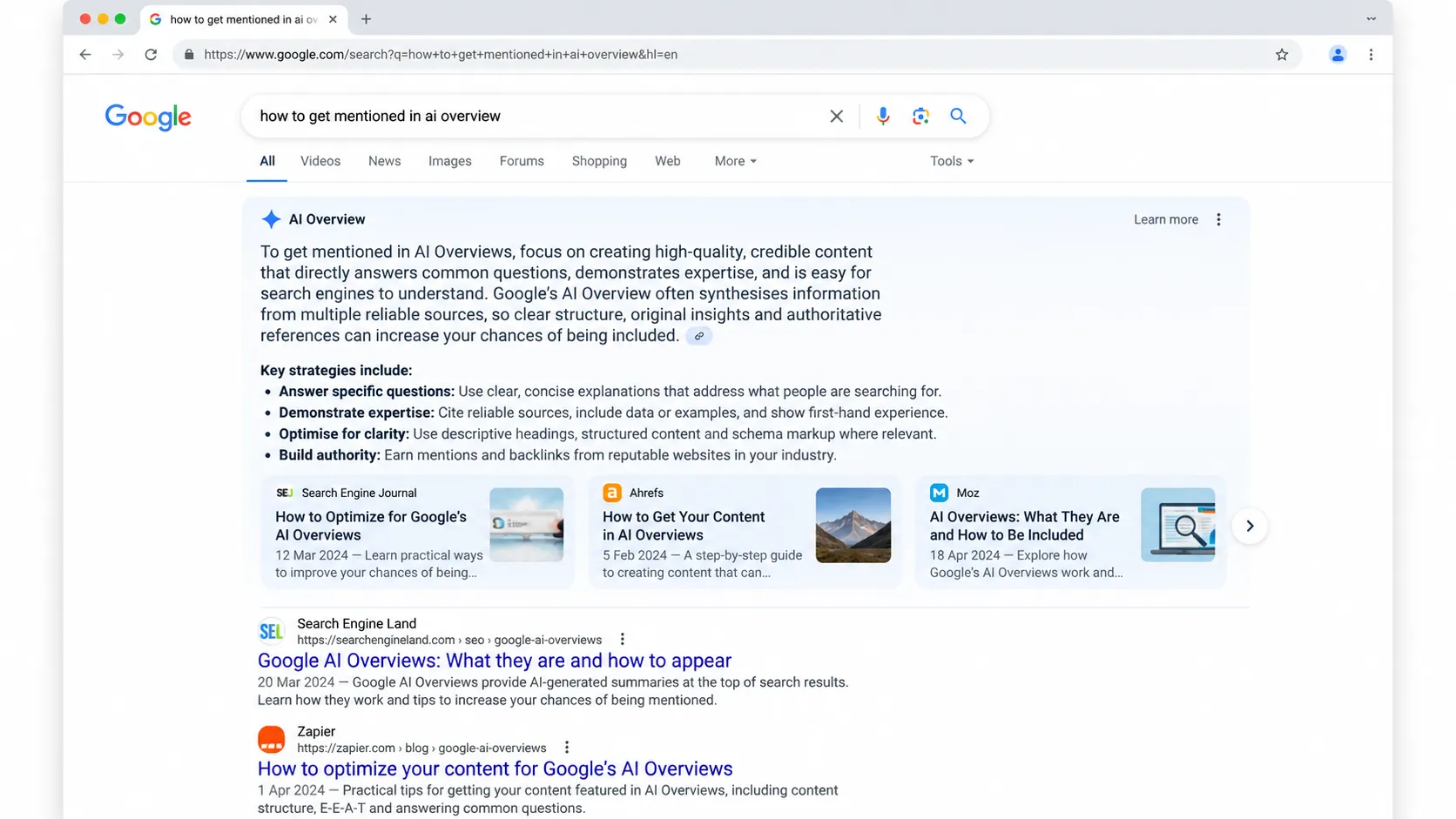Open Google AI Overviews: What they are result
Image resolution: width=1456 pixels, height=819 pixels.
[x=494, y=661]
